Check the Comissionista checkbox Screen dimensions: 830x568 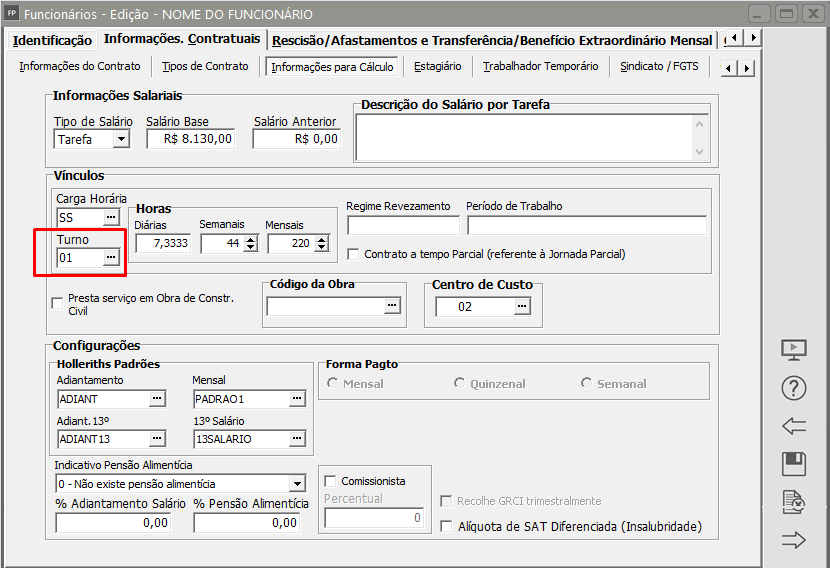coord(331,481)
